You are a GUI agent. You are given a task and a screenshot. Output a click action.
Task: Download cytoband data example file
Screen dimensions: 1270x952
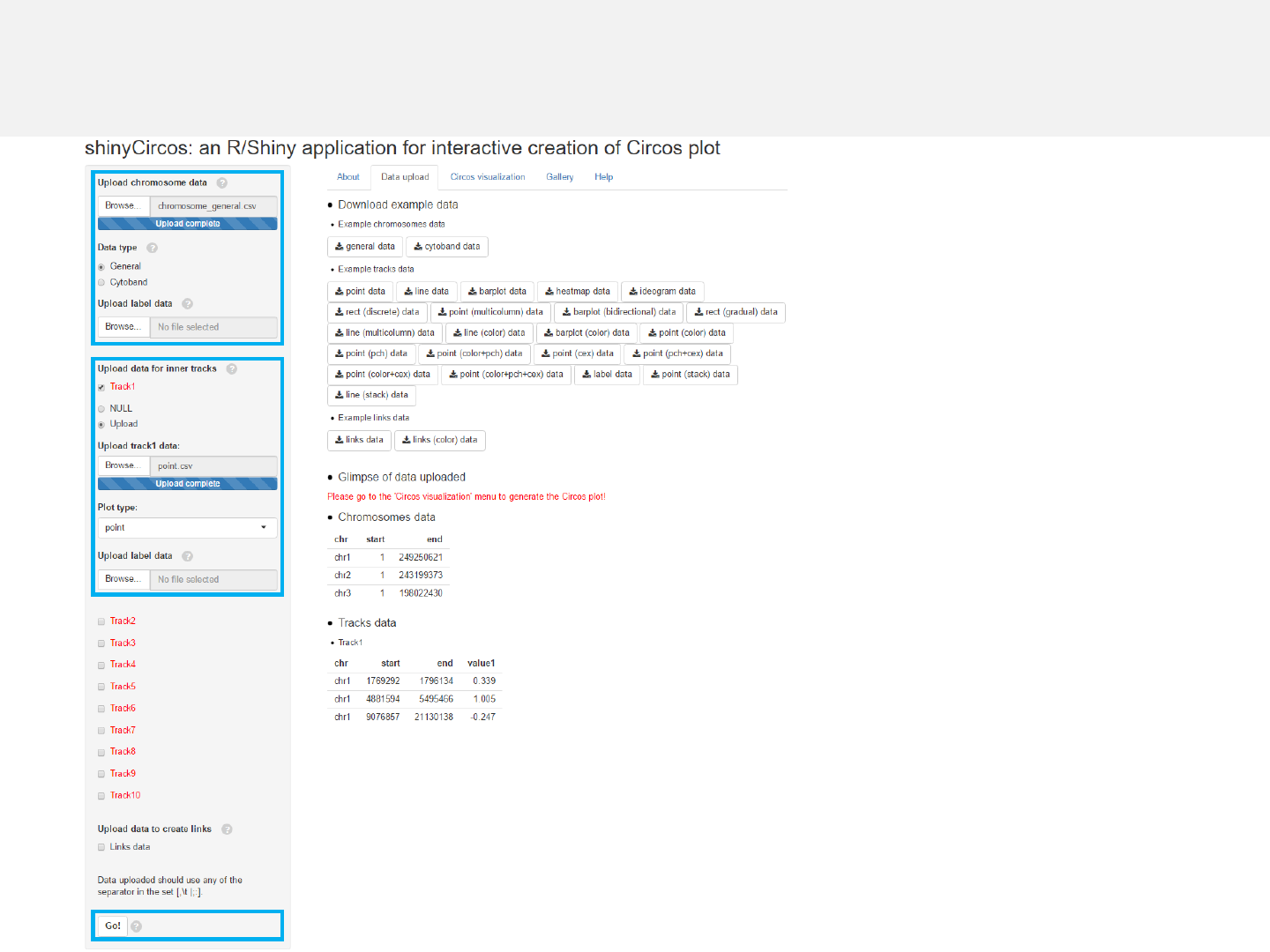(x=447, y=247)
